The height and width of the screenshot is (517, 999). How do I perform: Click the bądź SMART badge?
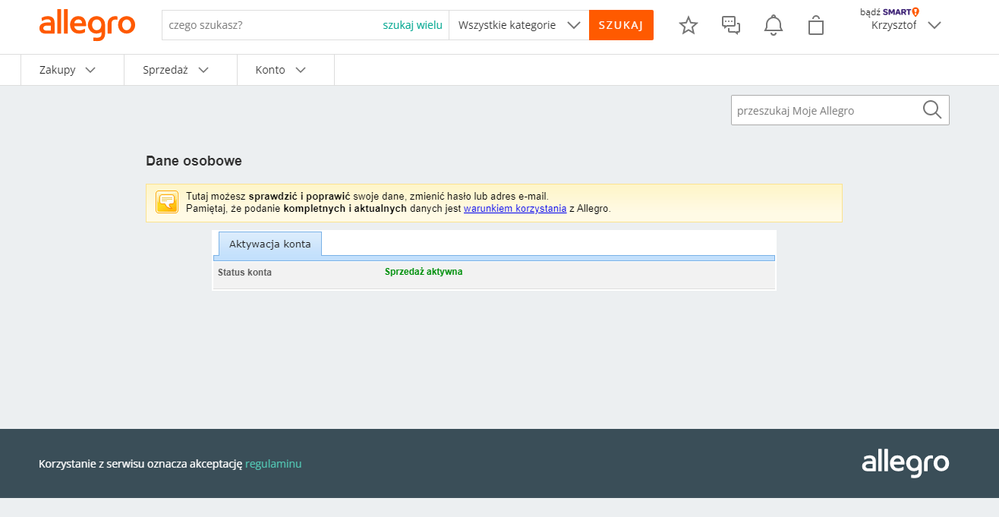[889, 11]
